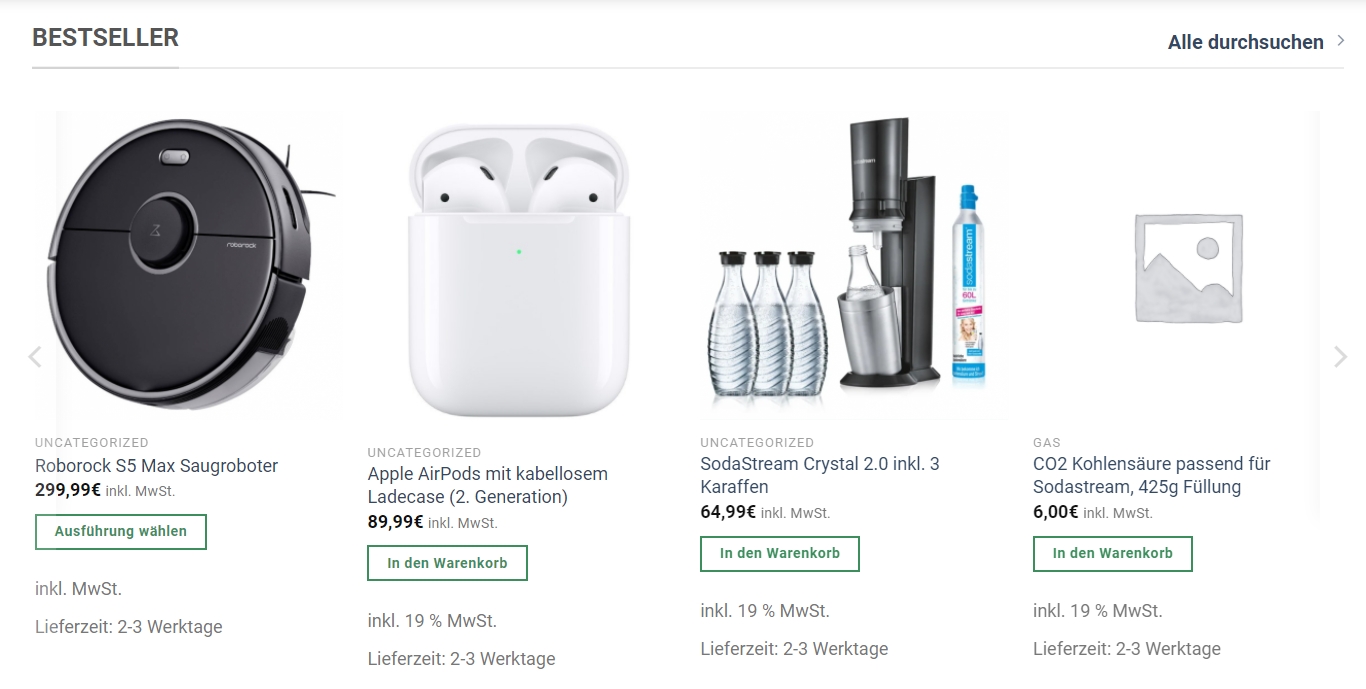The image size is (1366, 689).
Task: Open Roborock S5 Max Saugroboter title
Action: [156, 466]
